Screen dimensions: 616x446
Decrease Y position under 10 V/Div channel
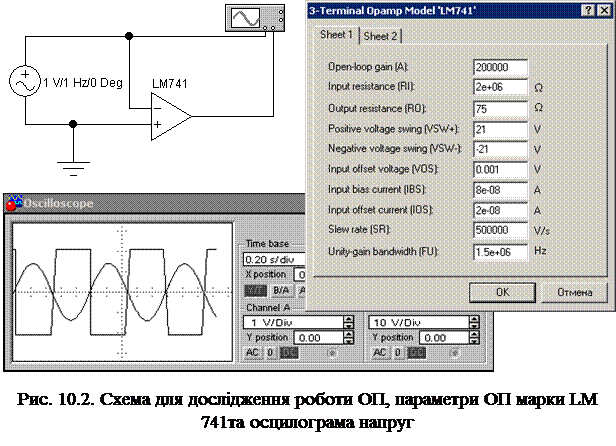[474, 340]
